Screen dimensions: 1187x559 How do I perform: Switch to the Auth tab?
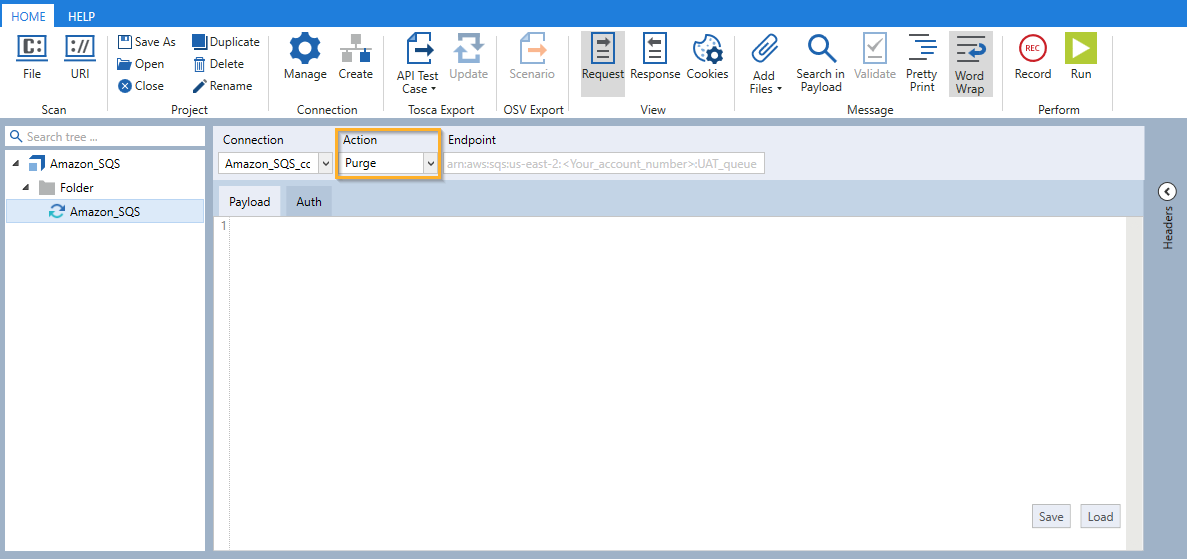(309, 202)
